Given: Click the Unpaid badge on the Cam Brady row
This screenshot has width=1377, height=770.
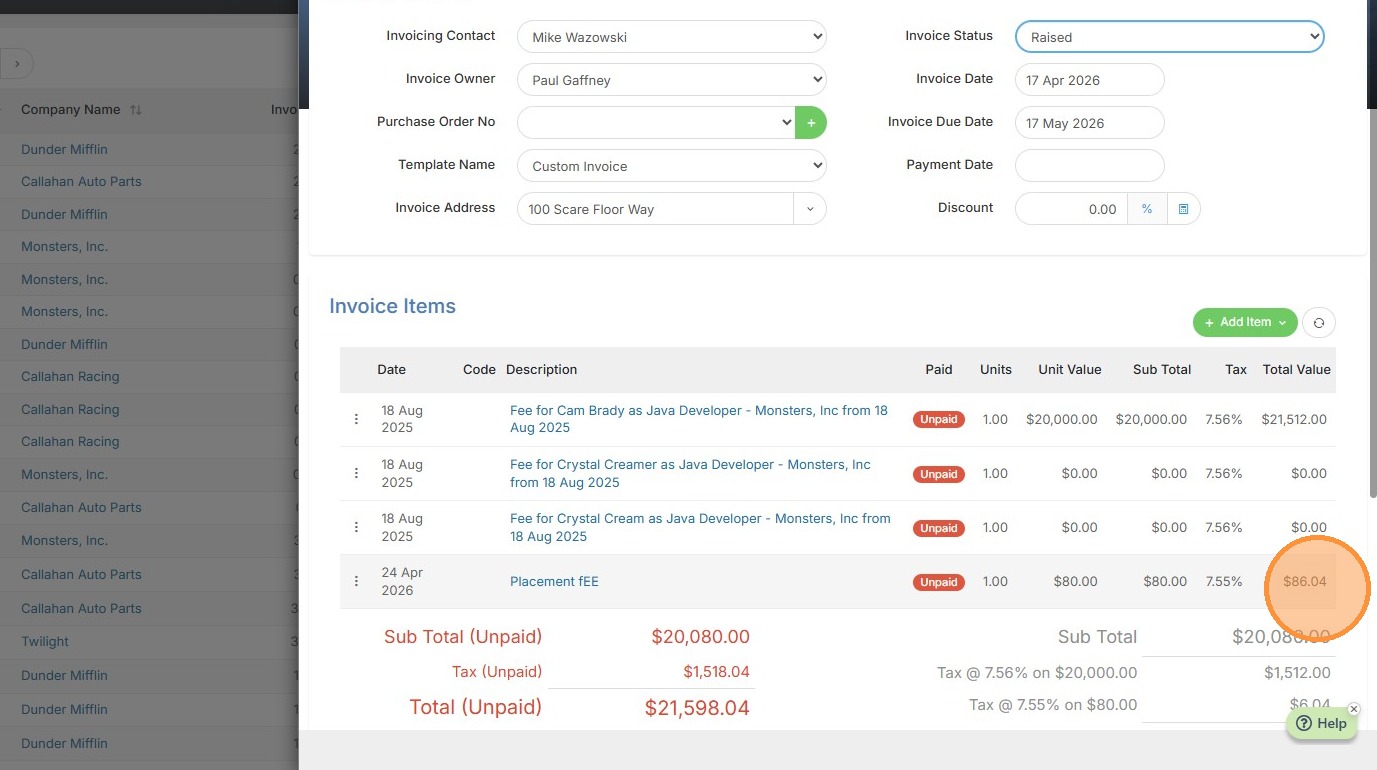Looking at the screenshot, I should tap(938, 420).
